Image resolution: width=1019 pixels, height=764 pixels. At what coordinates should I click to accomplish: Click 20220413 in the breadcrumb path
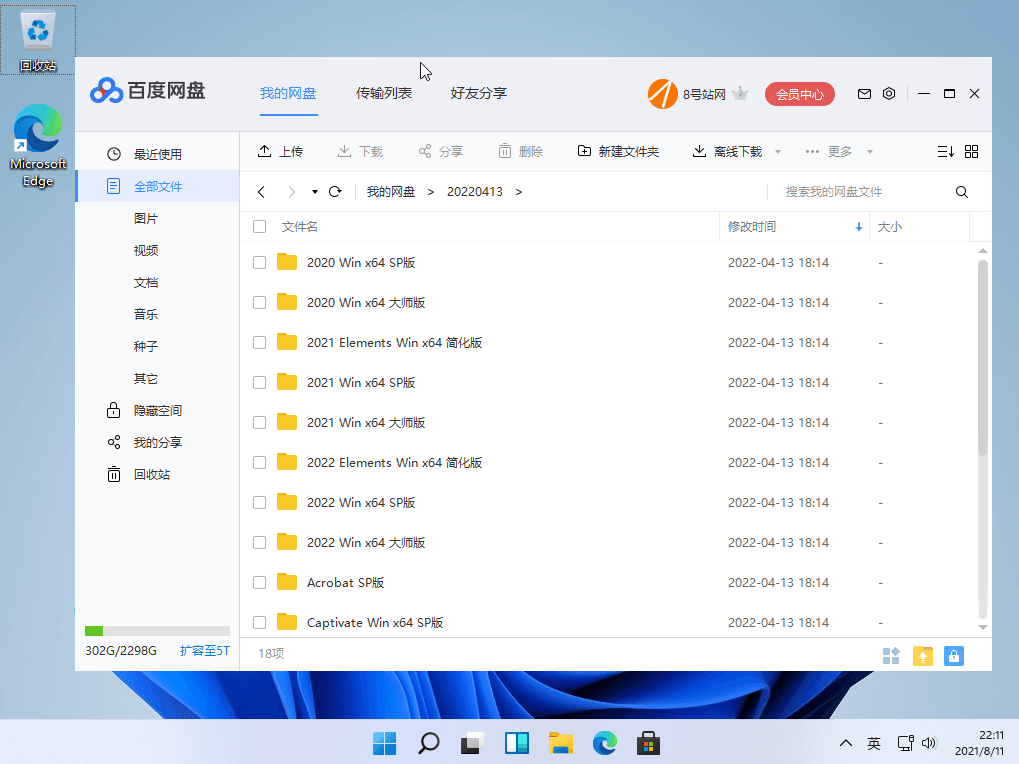[475, 192]
